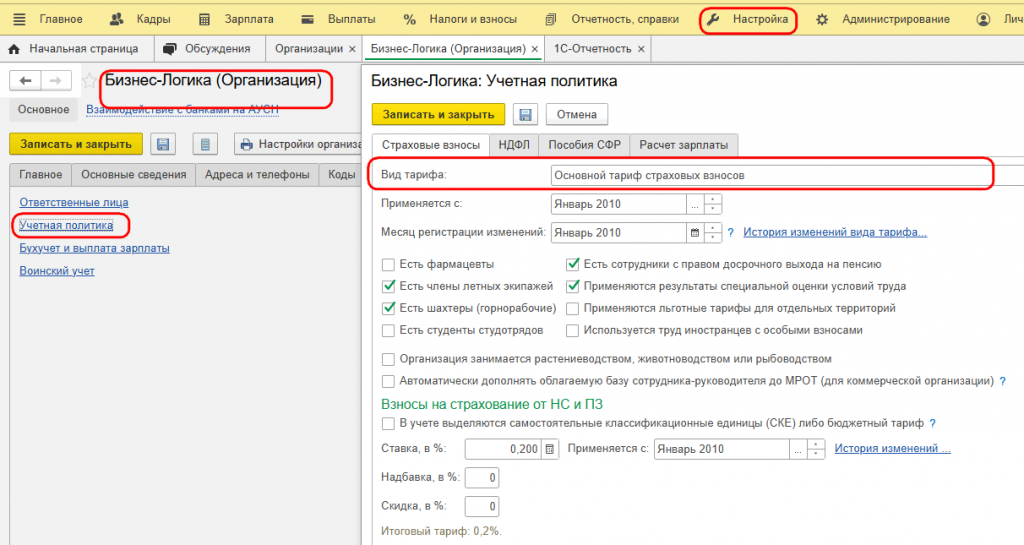
Task: Open Ответственные лица link
Action: pos(74,202)
